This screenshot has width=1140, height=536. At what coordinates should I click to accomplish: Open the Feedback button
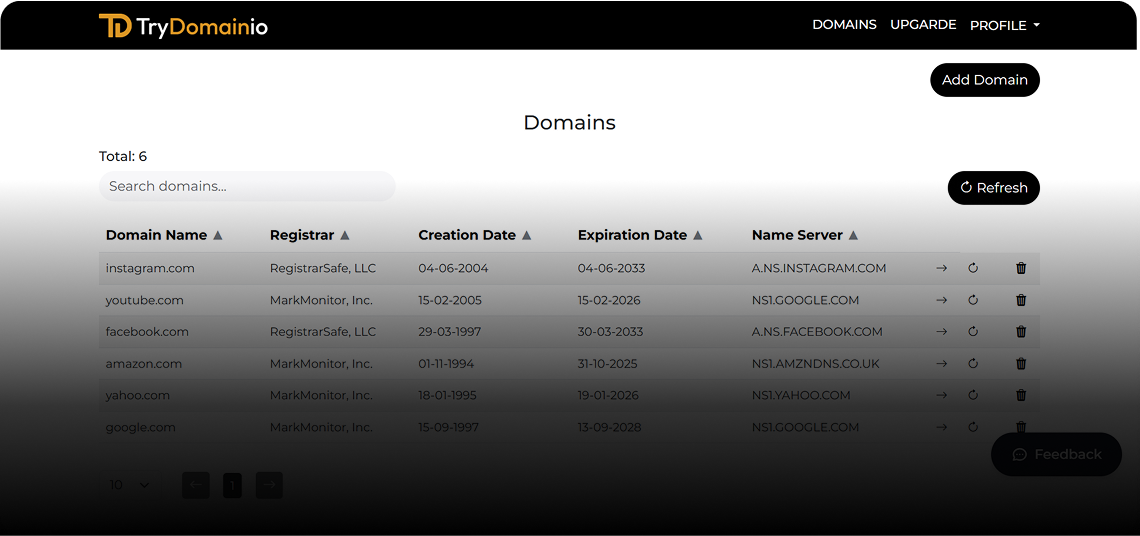1056,455
